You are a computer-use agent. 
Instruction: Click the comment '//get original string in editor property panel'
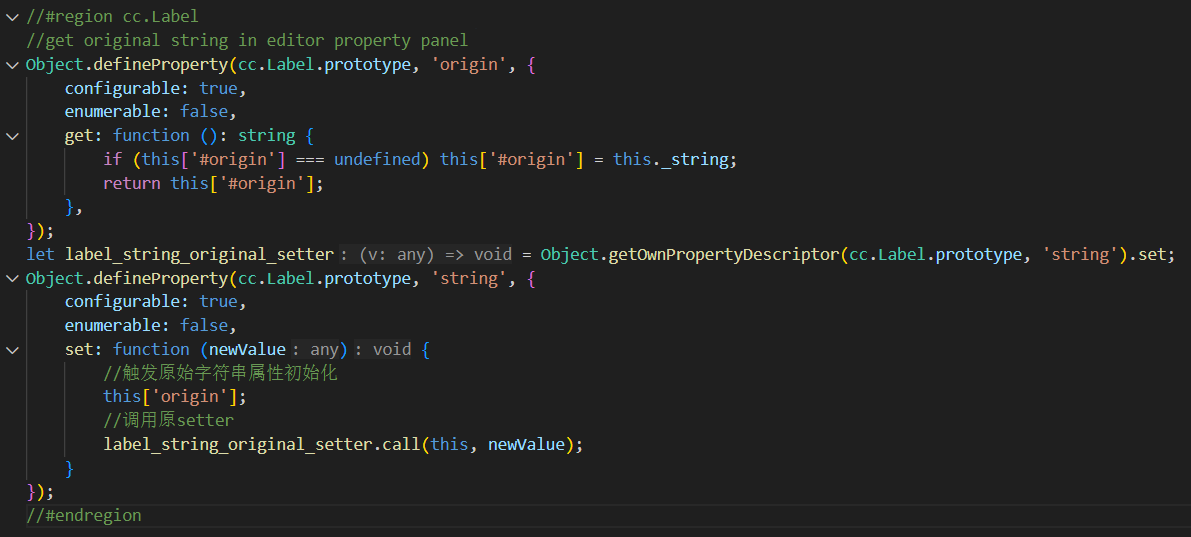point(247,40)
